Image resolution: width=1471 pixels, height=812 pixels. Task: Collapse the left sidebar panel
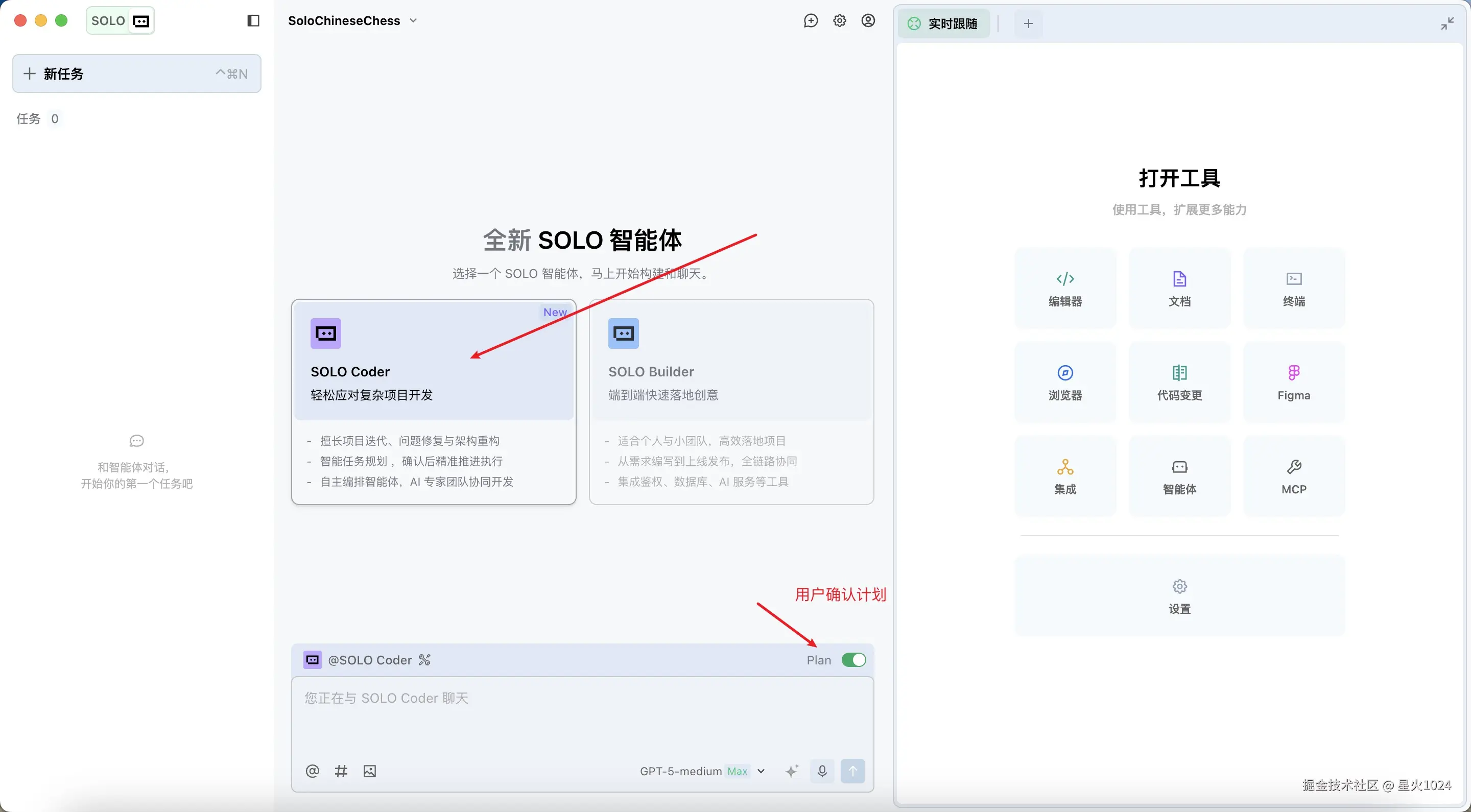tap(253, 21)
